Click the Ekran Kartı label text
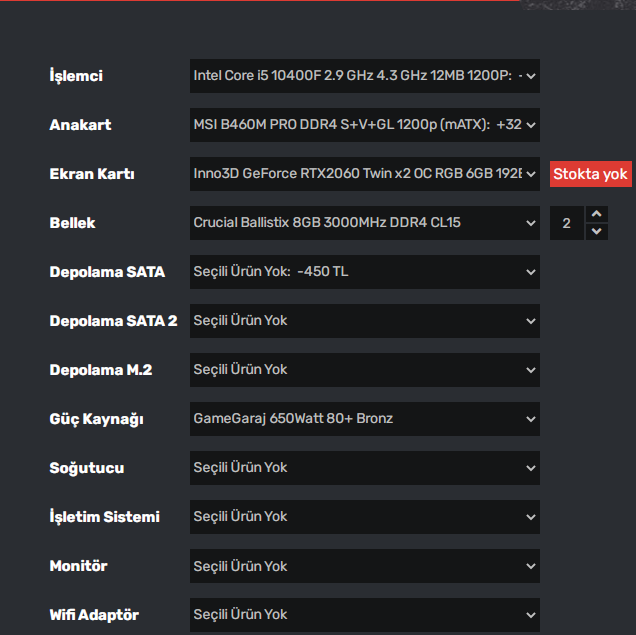636x635 pixels. coord(92,174)
